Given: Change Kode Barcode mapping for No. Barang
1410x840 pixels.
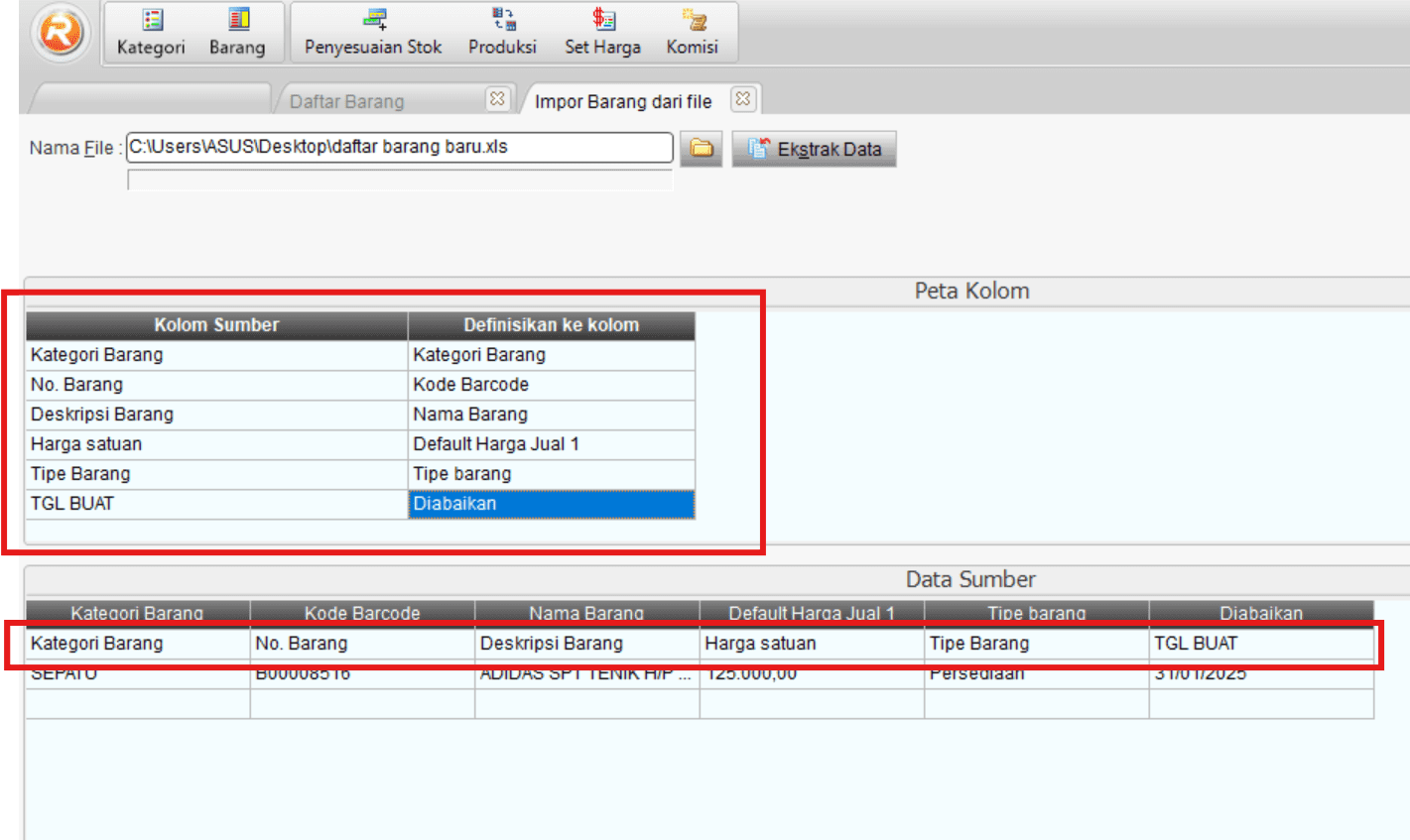Looking at the screenshot, I should pos(551,384).
